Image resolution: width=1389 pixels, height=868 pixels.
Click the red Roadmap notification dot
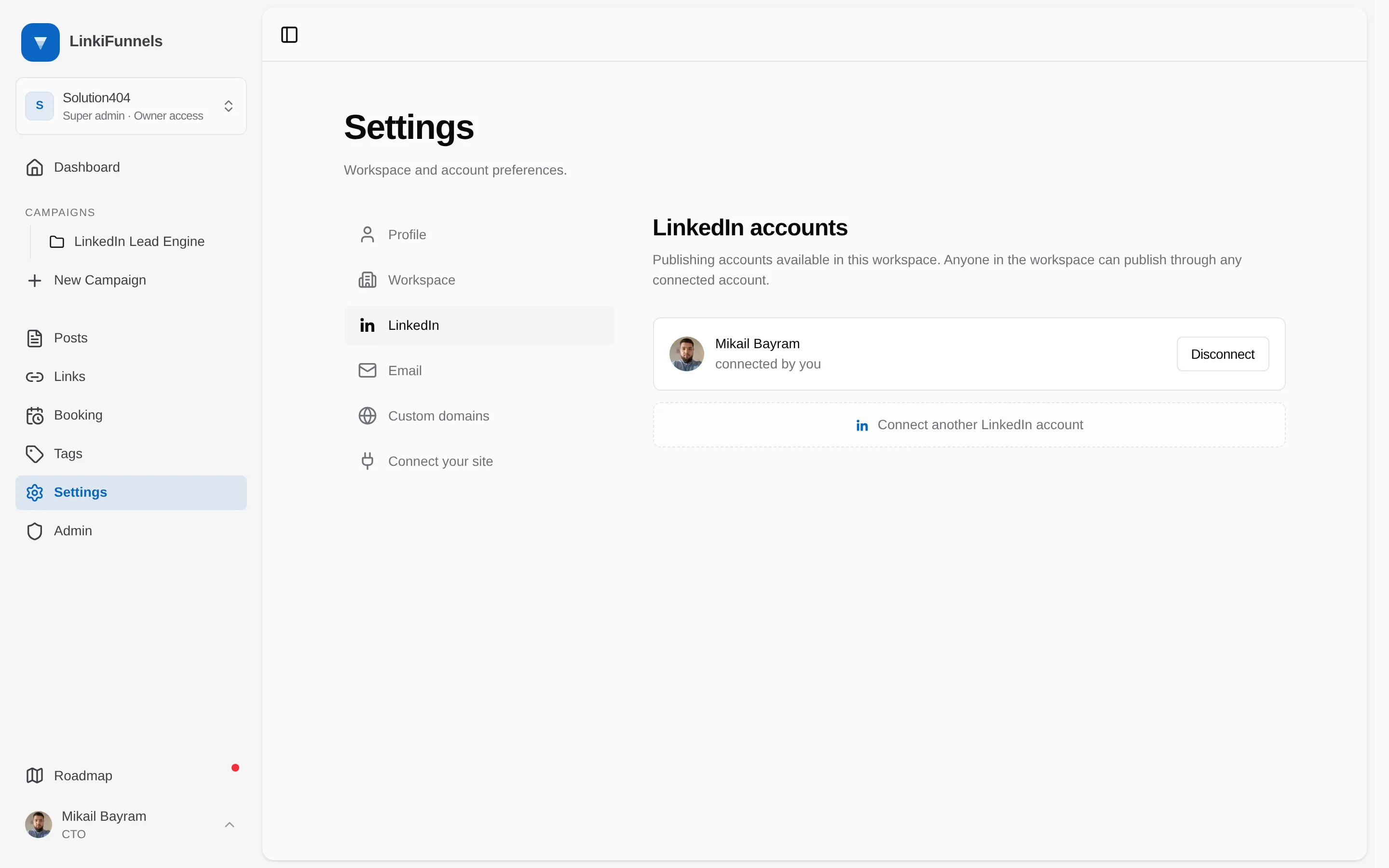pos(235,768)
